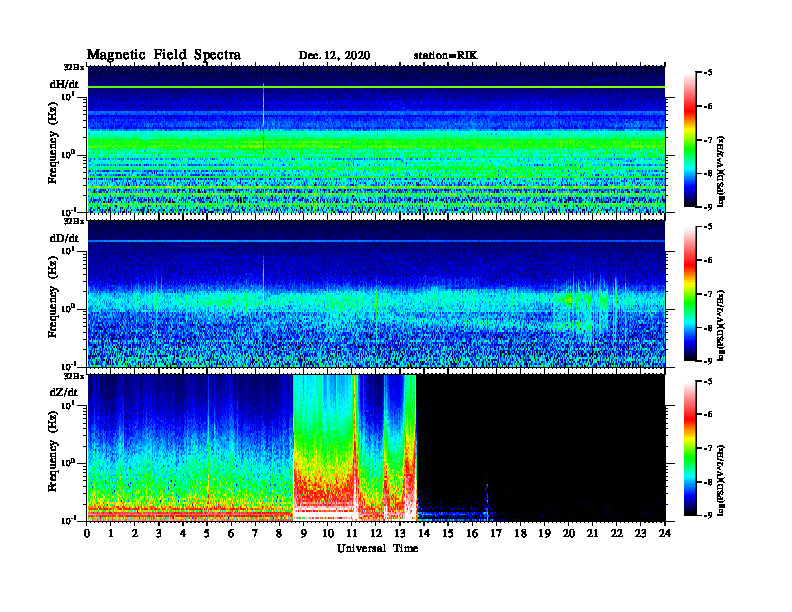Click the '-7' tick on dH/dt color bar
The image size is (792, 612).
click(708, 140)
